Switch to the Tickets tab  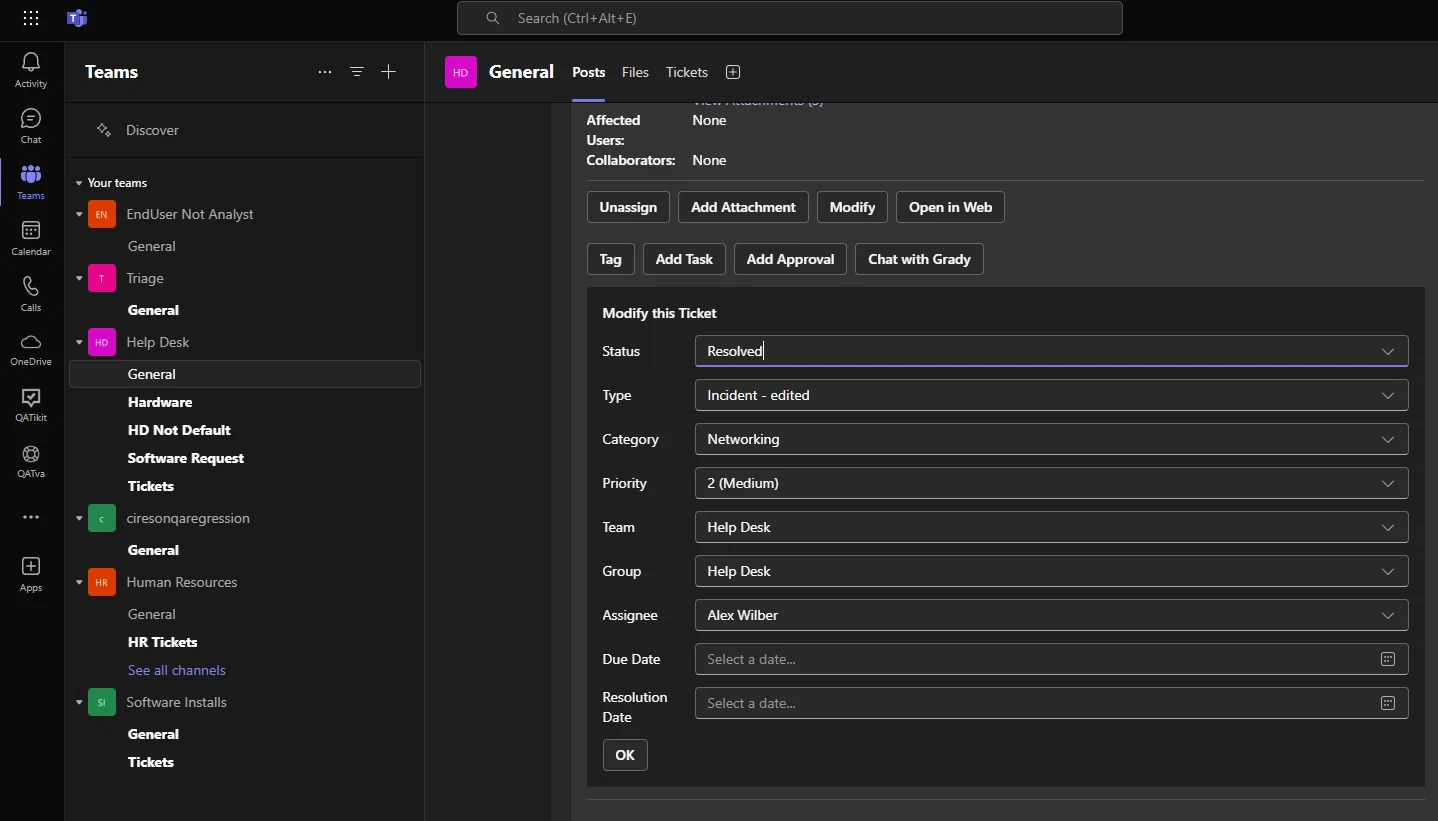coord(687,72)
